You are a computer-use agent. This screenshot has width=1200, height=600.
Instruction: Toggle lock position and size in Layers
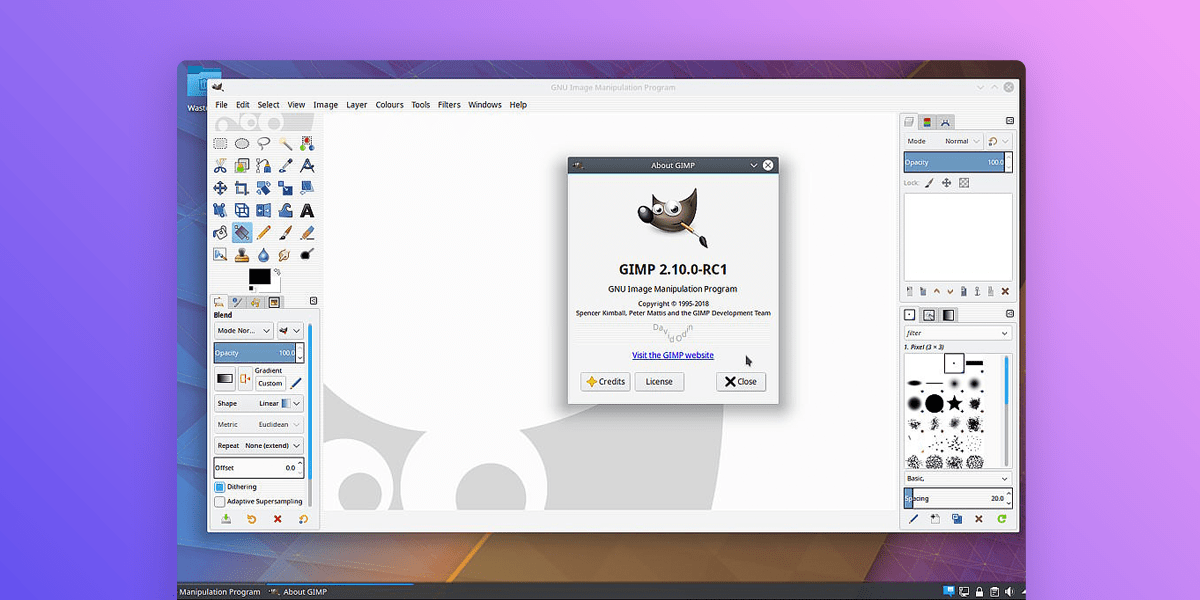coord(947,183)
